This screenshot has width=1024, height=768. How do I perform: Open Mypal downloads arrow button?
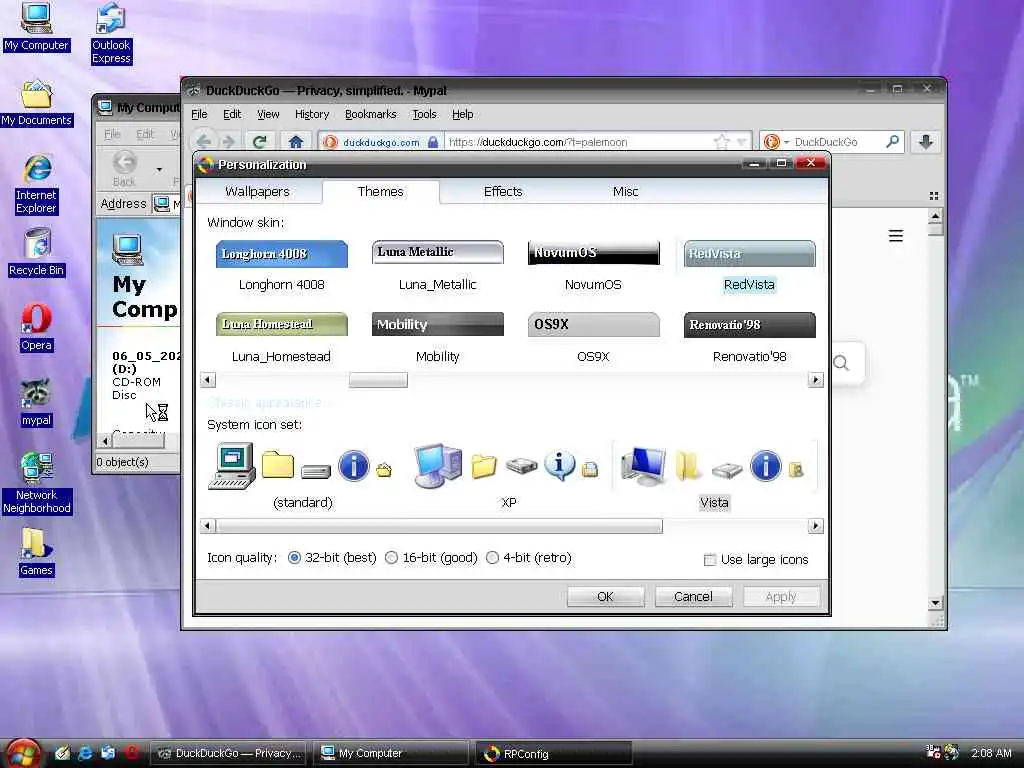tap(925, 142)
